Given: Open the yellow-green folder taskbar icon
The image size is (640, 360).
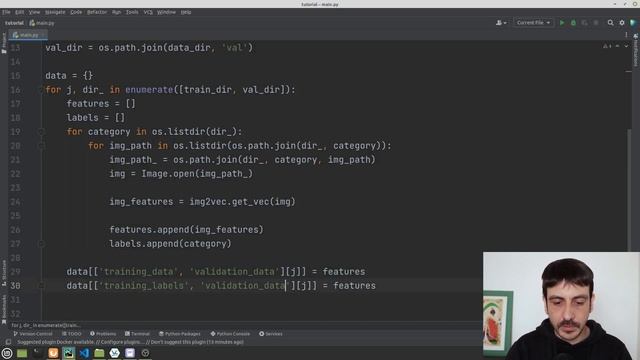Looking at the screenshot, I should (99, 353).
